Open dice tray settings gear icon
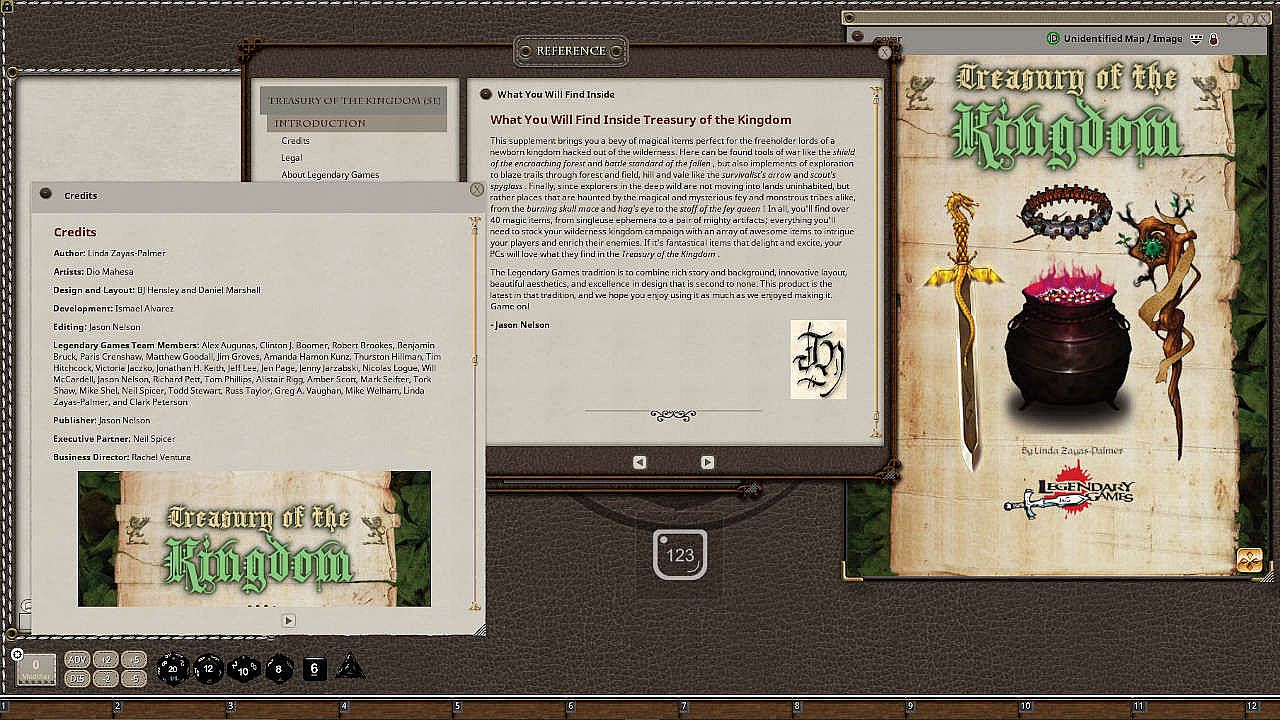The width and height of the screenshot is (1280, 720). pyautogui.click(x=17, y=654)
